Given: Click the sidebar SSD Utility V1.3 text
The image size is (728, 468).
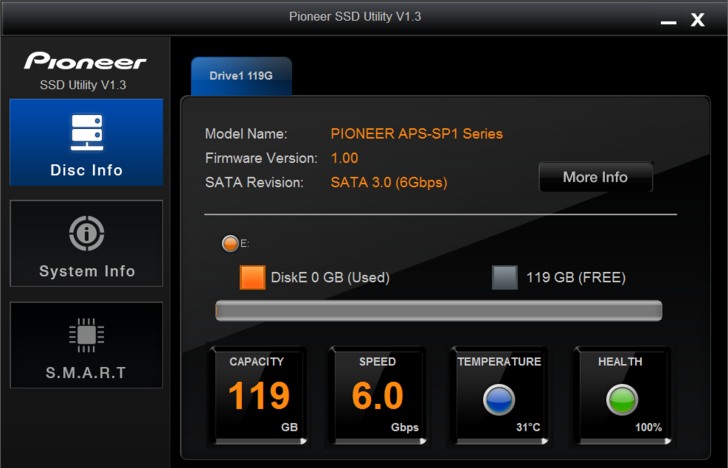Looking at the screenshot, I should click(83, 85).
